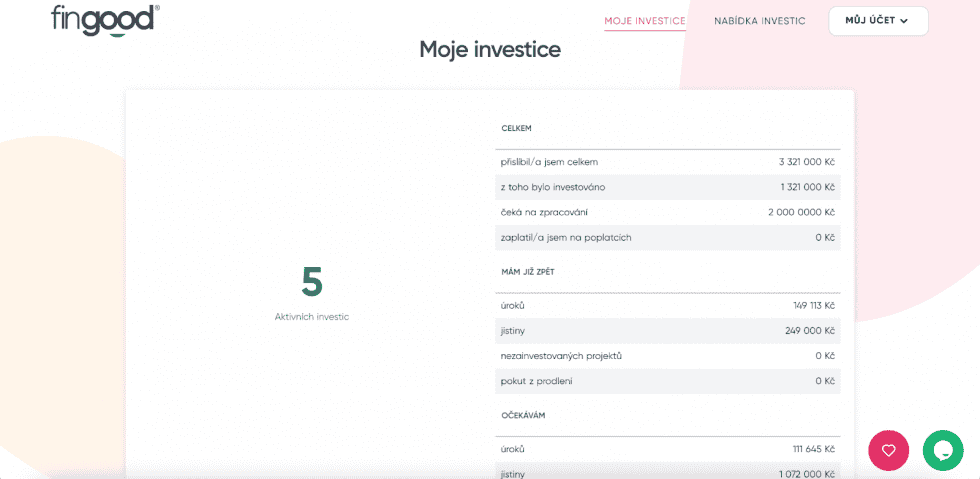Select the 'pokut z prodlení' row

click(x=667, y=381)
